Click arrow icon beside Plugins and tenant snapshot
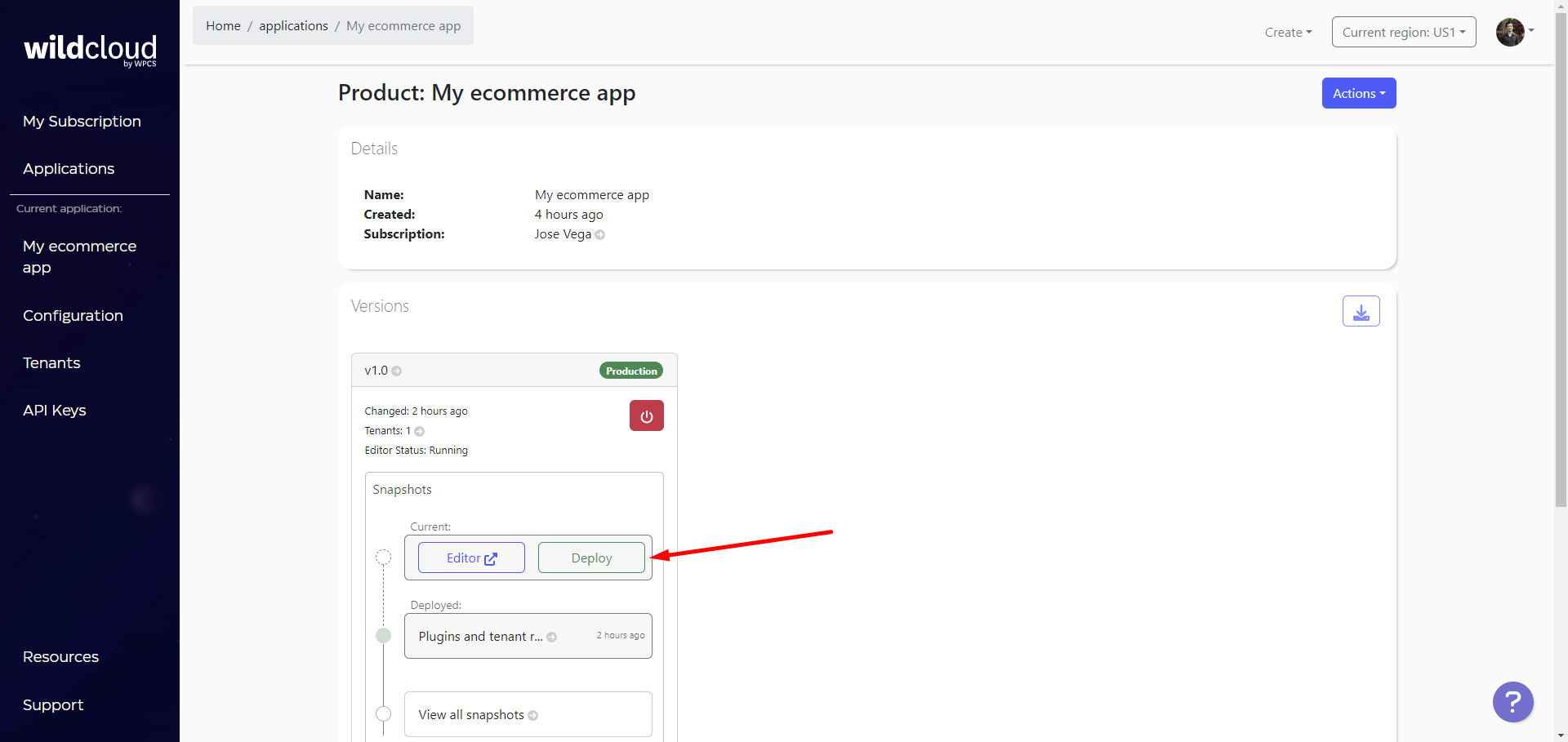This screenshot has width=1568, height=742. [551, 638]
